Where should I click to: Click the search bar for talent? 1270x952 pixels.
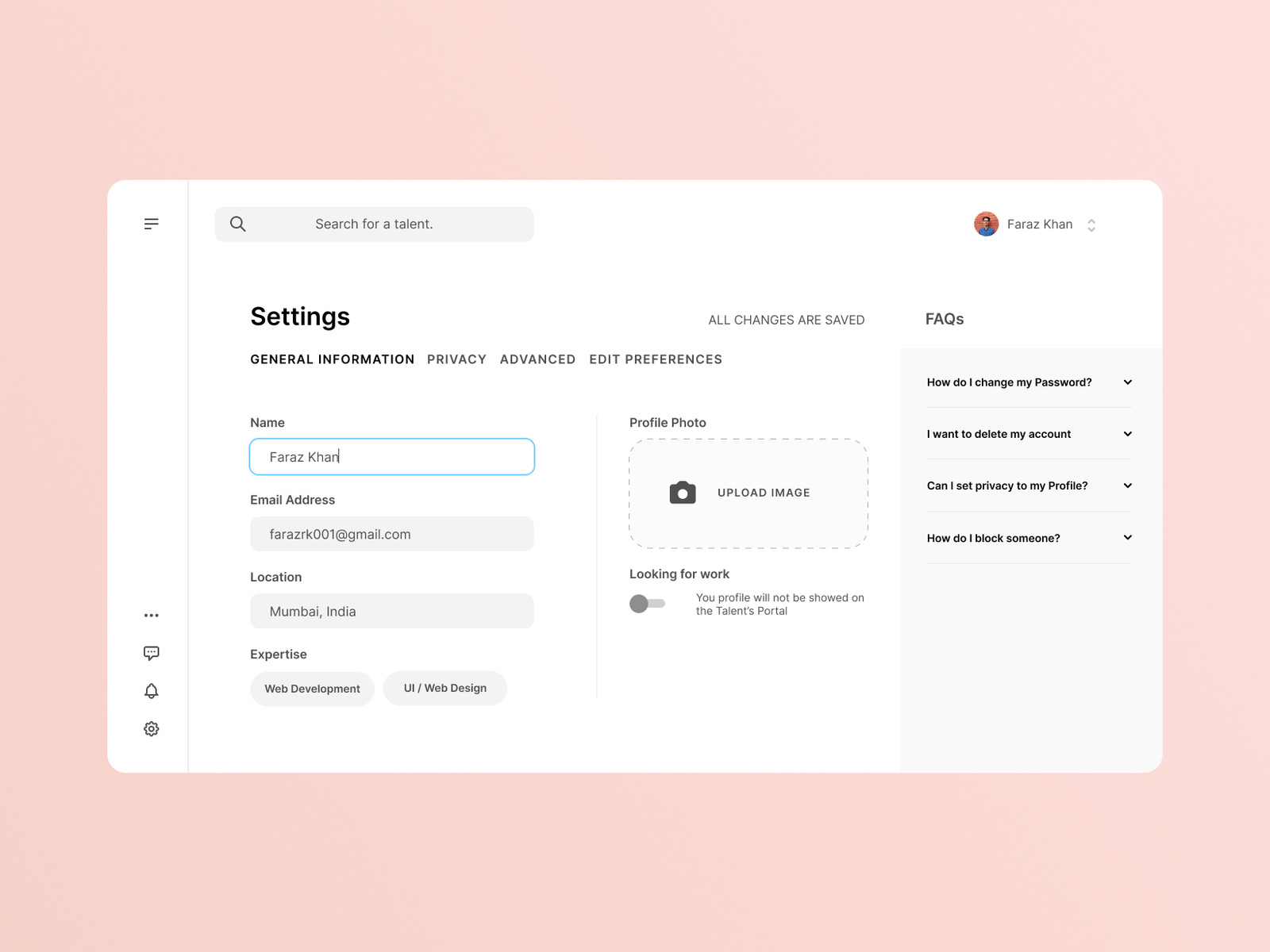pos(373,224)
